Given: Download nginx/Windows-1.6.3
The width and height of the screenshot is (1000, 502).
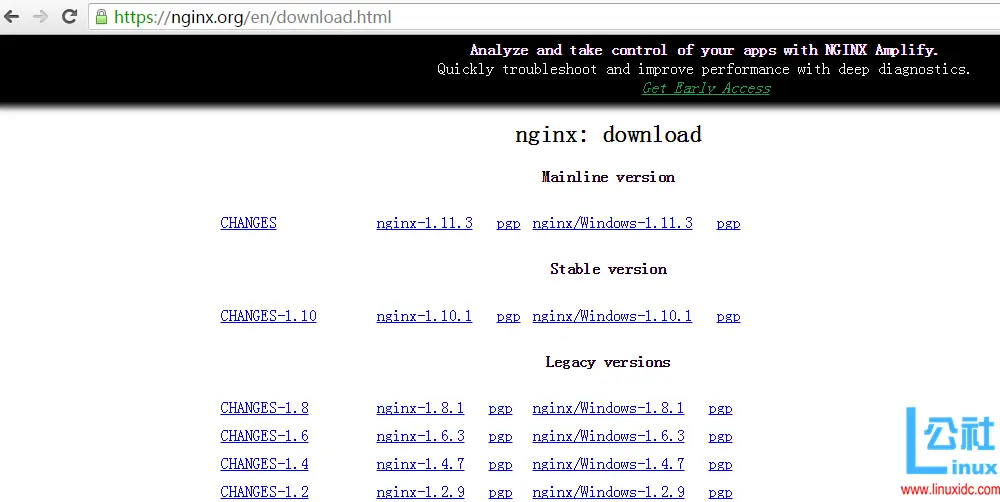Looking at the screenshot, I should [608, 436].
